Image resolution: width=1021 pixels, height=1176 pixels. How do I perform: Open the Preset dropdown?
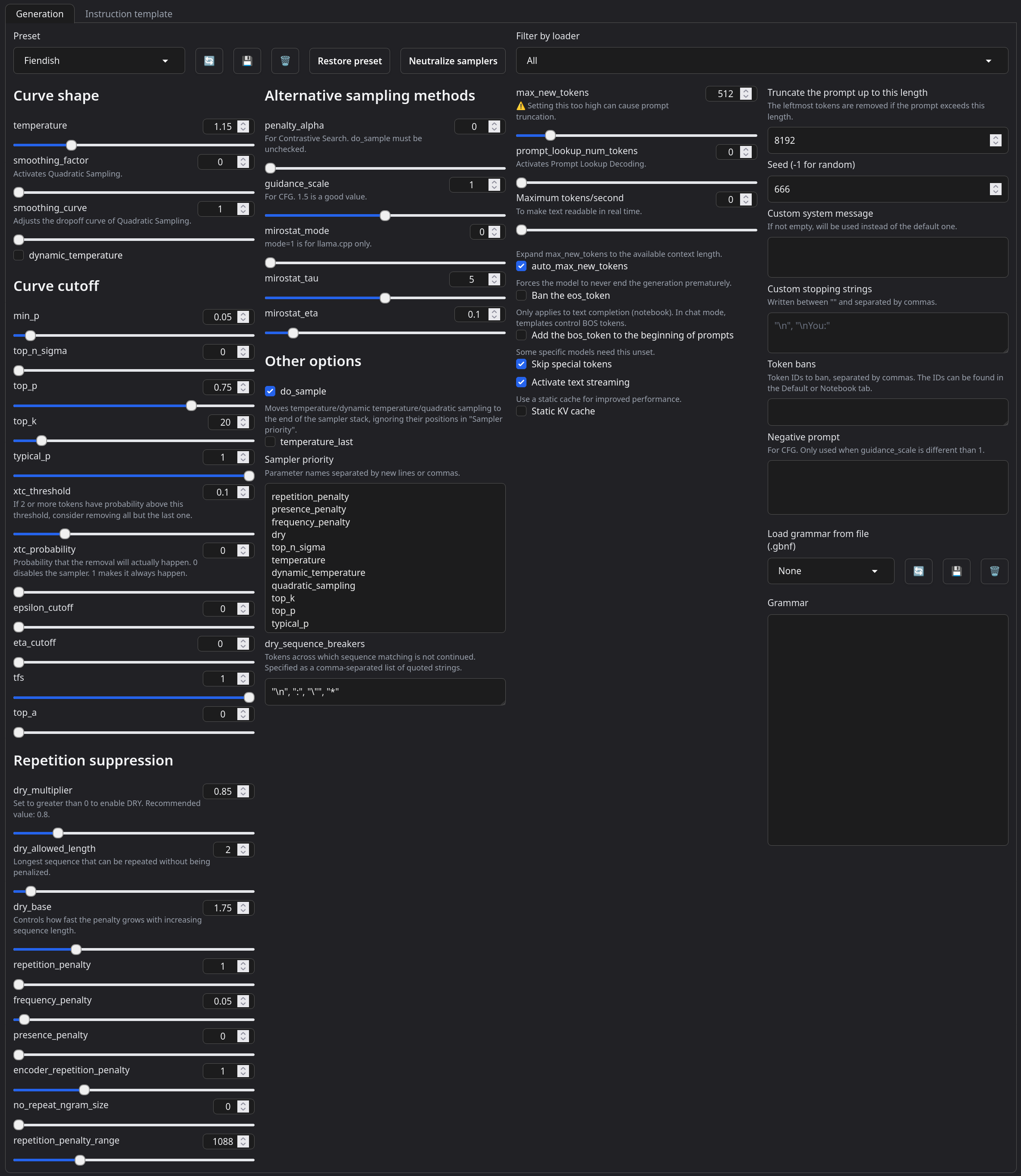(99, 60)
